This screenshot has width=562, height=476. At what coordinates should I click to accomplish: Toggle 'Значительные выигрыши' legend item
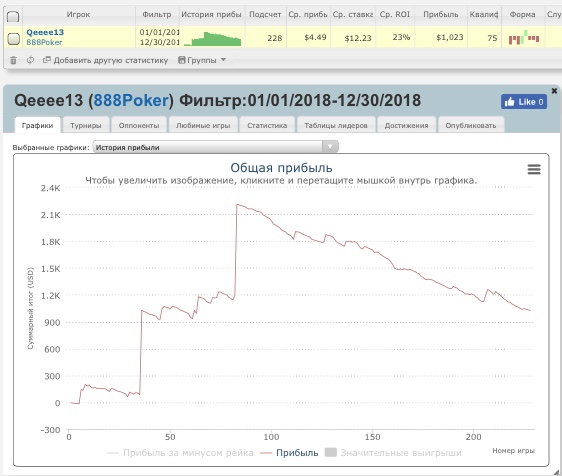coord(393,453)
